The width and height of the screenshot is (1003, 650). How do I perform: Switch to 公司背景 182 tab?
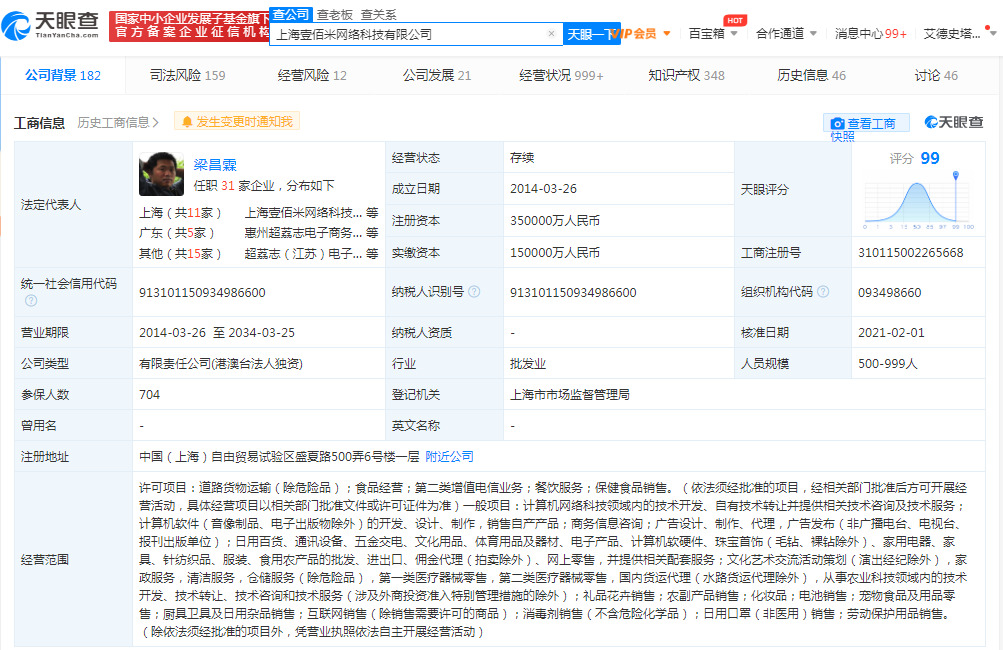(63, 75)
